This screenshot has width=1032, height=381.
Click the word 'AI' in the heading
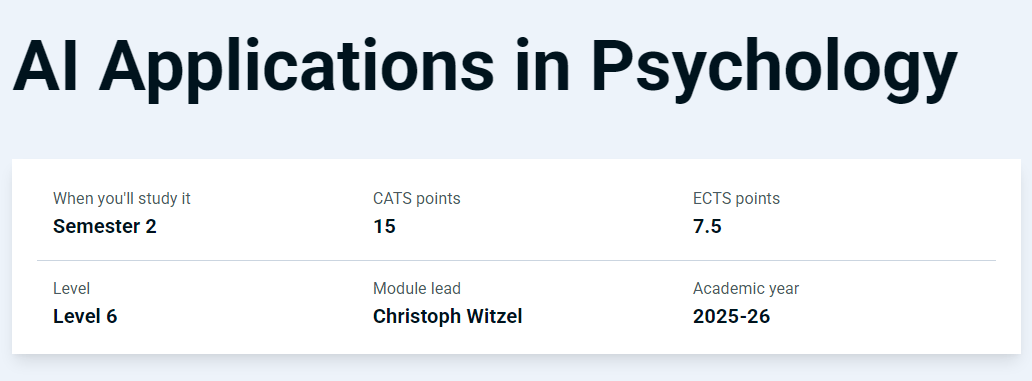[x=45, y=66]
